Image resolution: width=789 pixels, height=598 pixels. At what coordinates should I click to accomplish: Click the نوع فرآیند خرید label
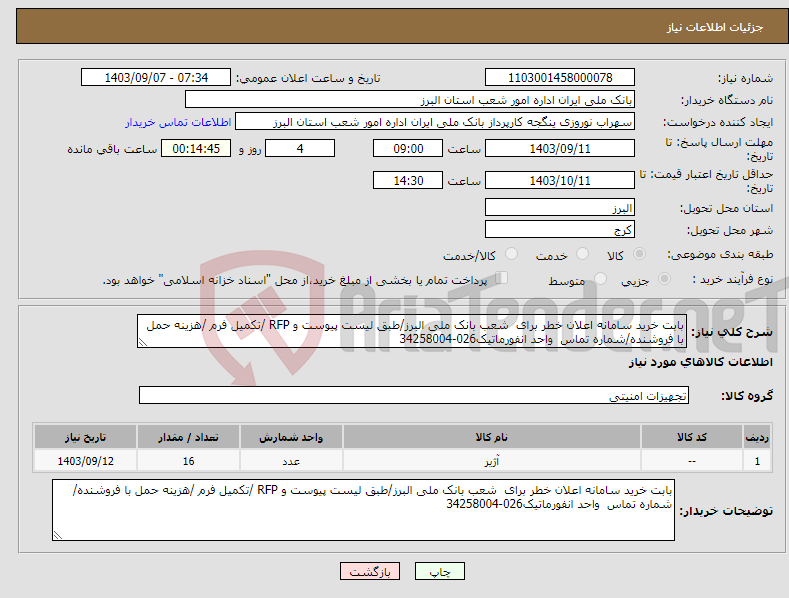point(733,279)
